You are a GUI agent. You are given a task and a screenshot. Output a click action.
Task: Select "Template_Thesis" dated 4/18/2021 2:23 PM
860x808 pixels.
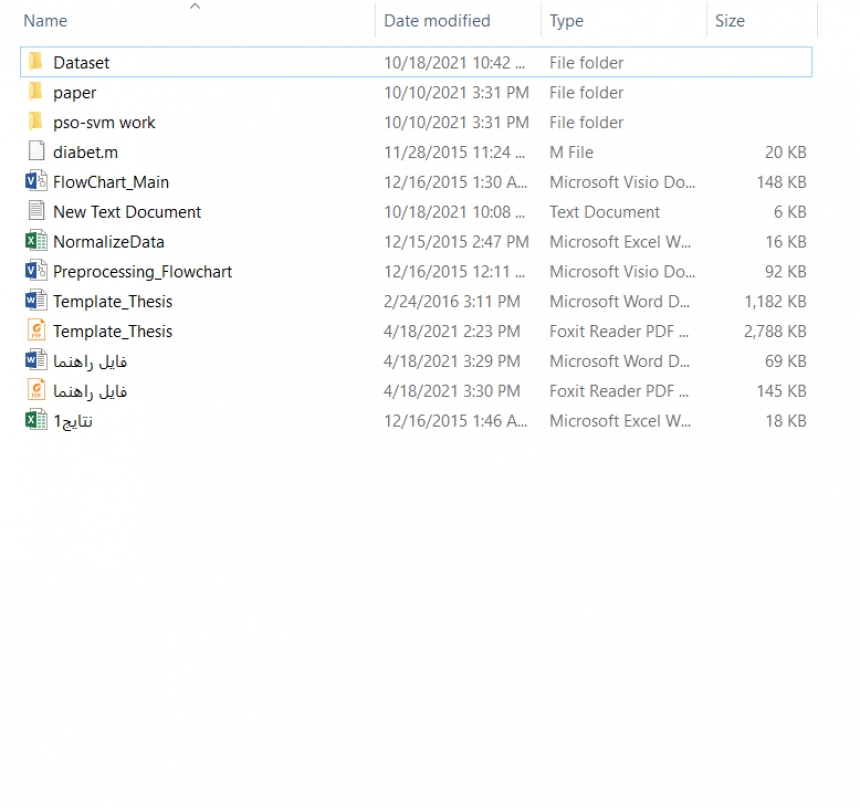[x=113, y=331]
